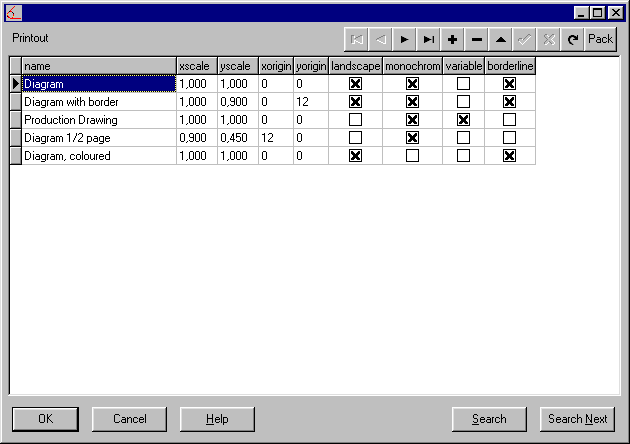The image size is (630, 444).
Task: Go to next record with navigator arrow
Action: click(404, 39)
